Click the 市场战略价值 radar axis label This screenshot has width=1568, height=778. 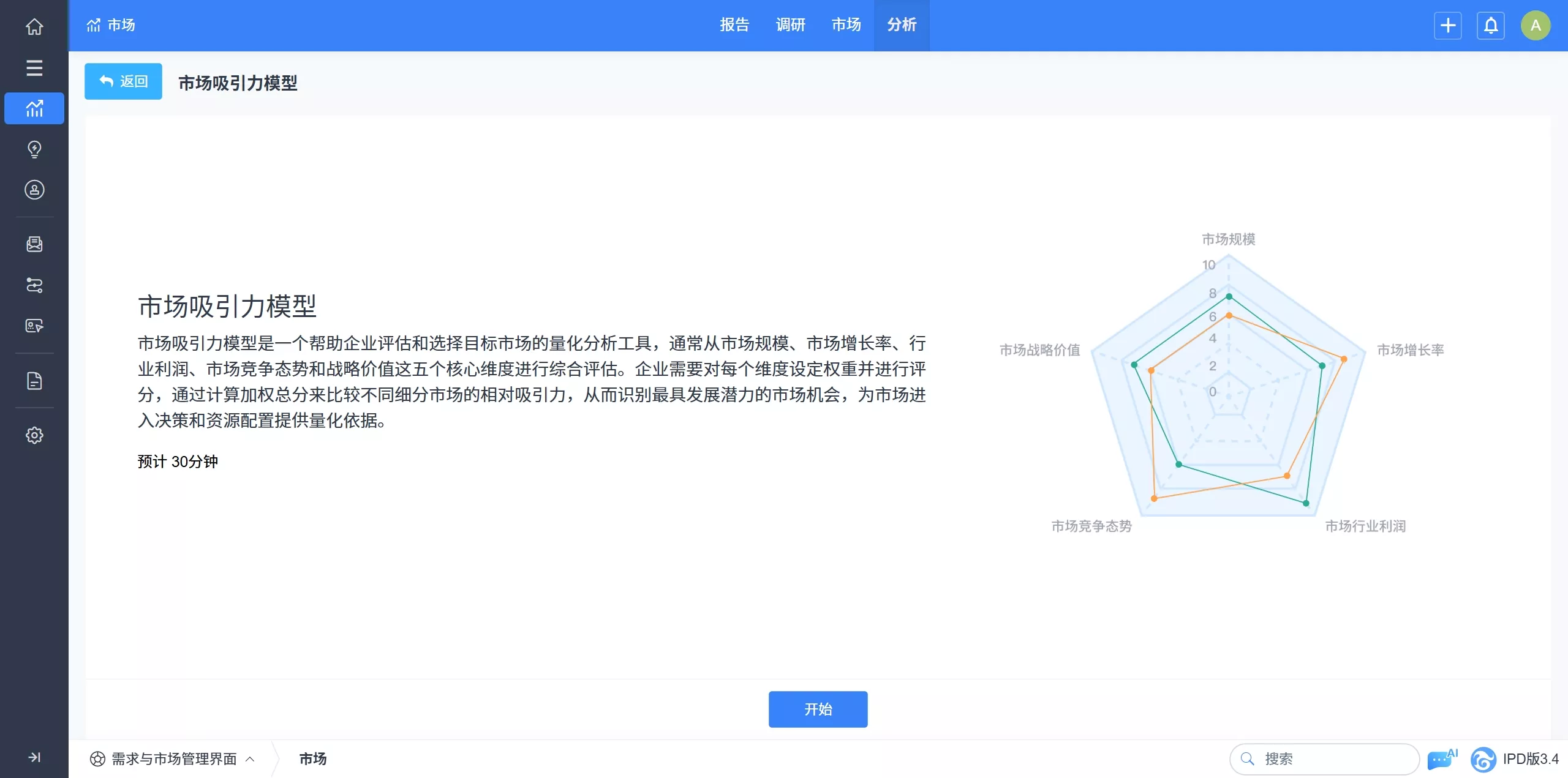pos(1039,350)
